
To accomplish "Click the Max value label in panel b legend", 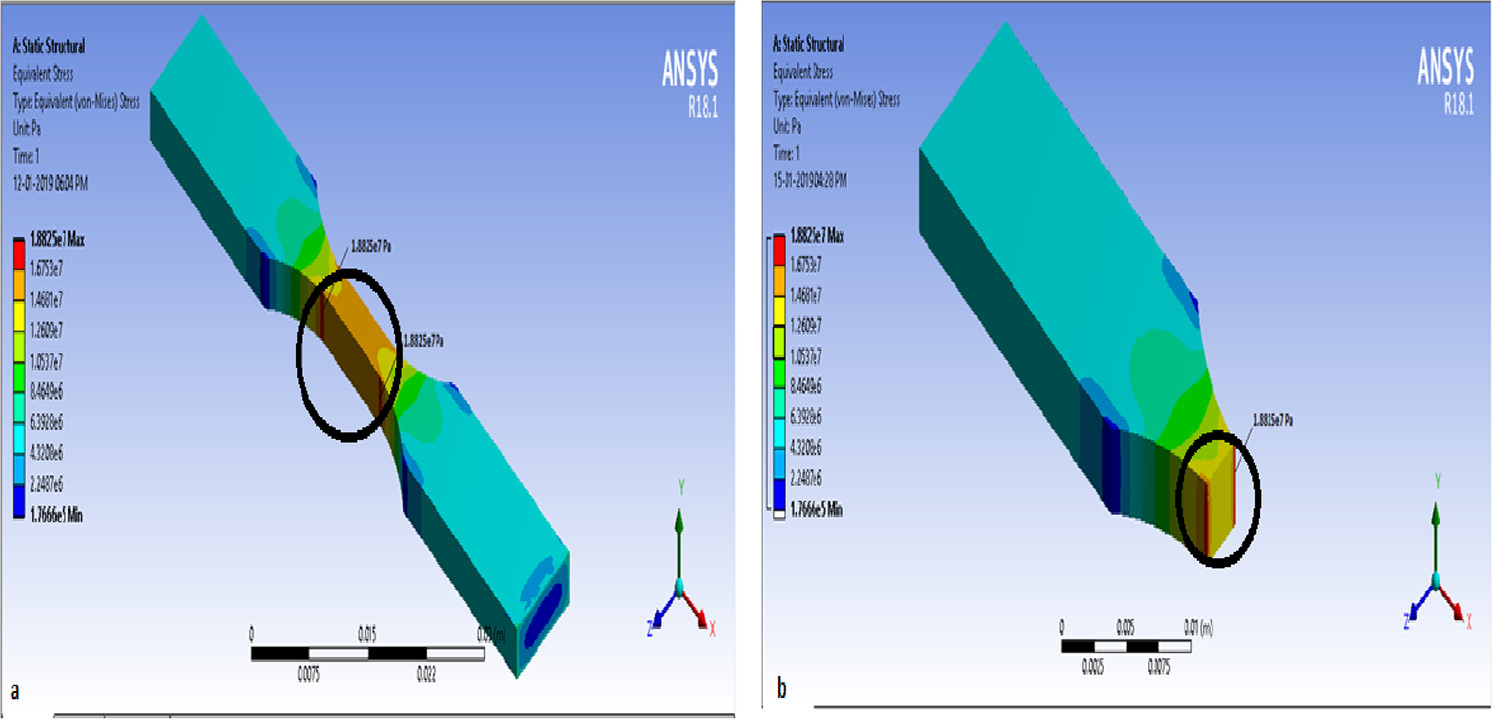I will click(817, 237).
